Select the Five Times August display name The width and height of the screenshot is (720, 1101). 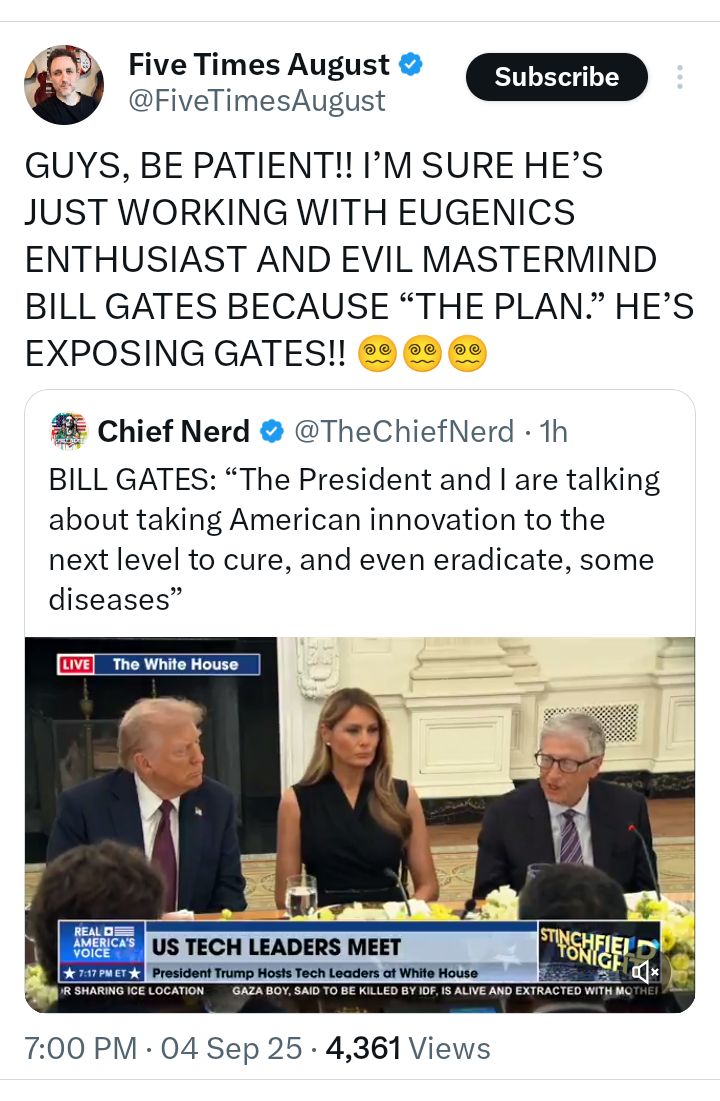(x=258, y=65)
